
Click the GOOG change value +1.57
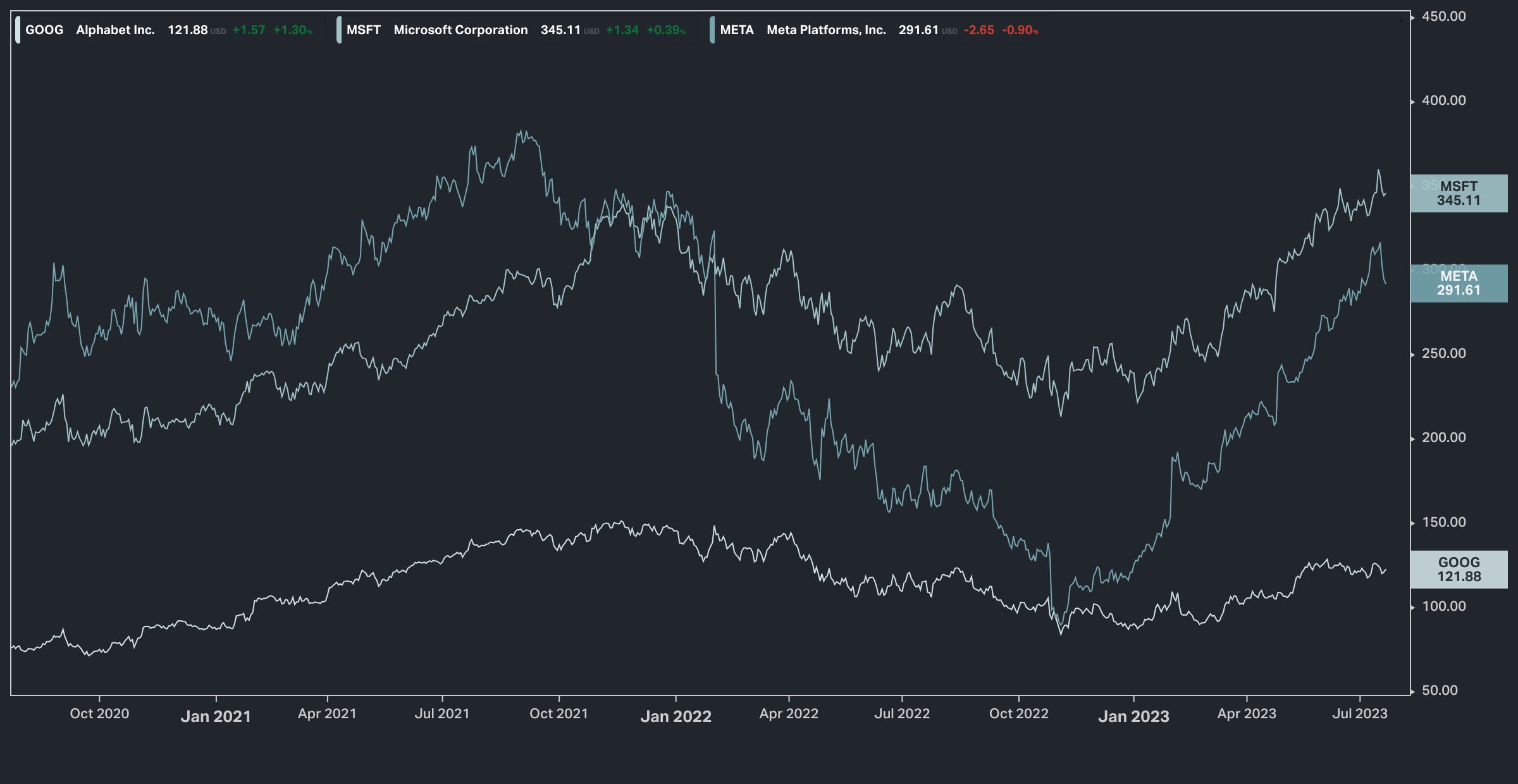point(249,30)
